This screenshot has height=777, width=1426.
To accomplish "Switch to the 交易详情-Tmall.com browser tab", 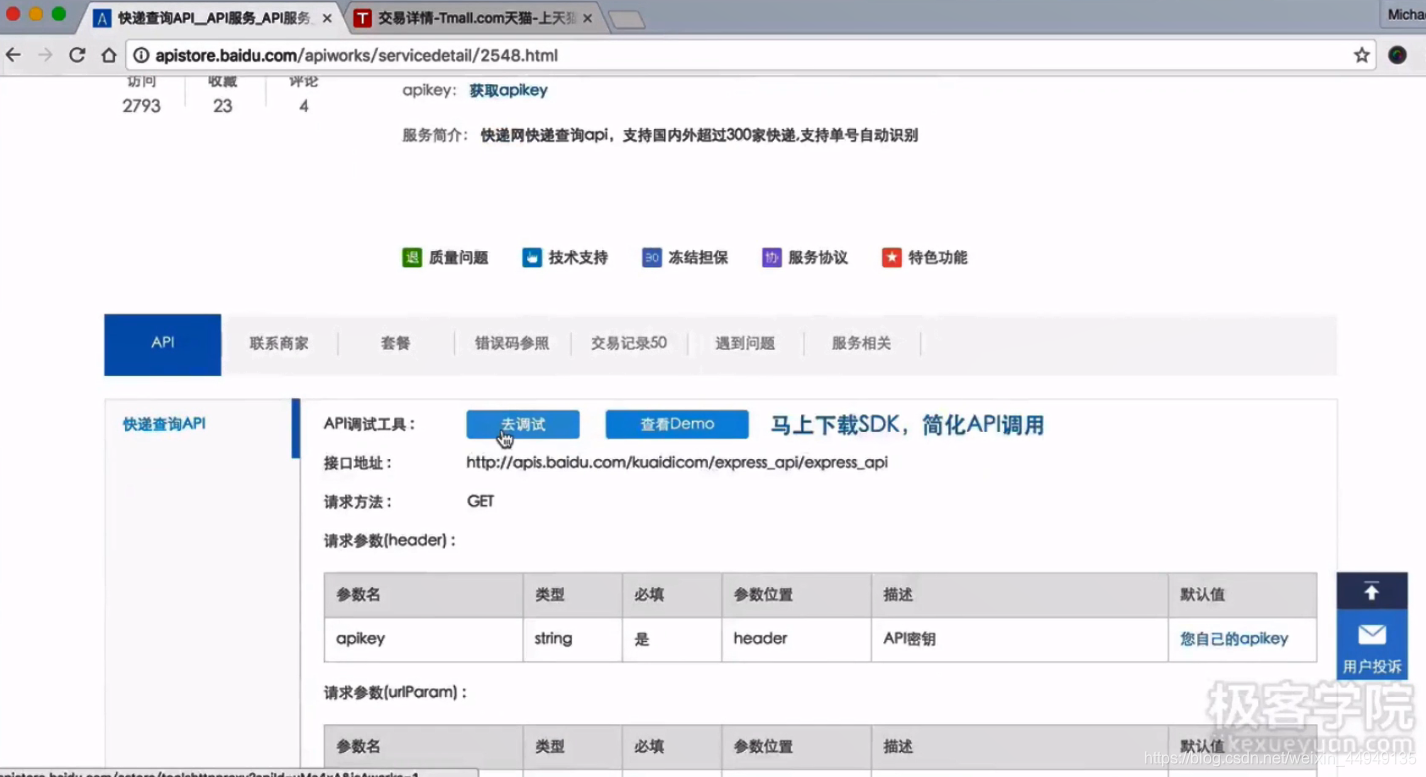I will [x=476, y=18].
